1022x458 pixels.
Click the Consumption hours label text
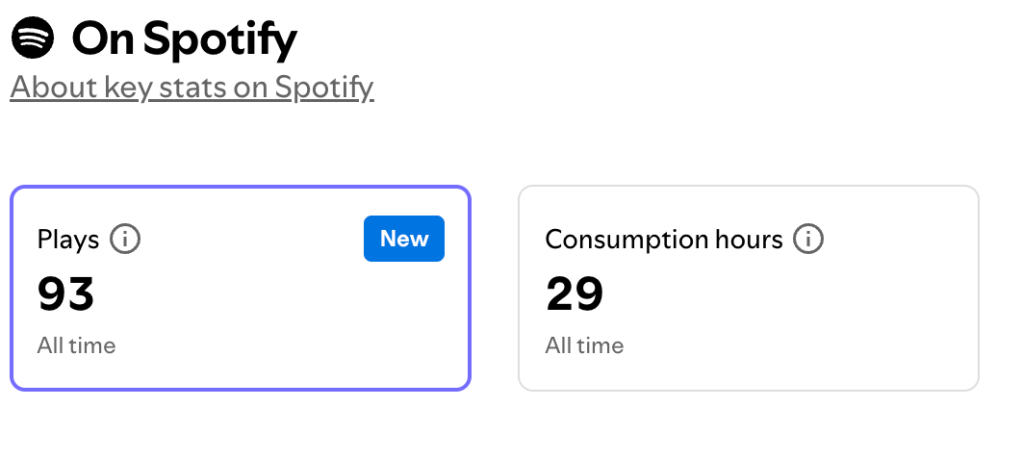(x=663, y=240)
